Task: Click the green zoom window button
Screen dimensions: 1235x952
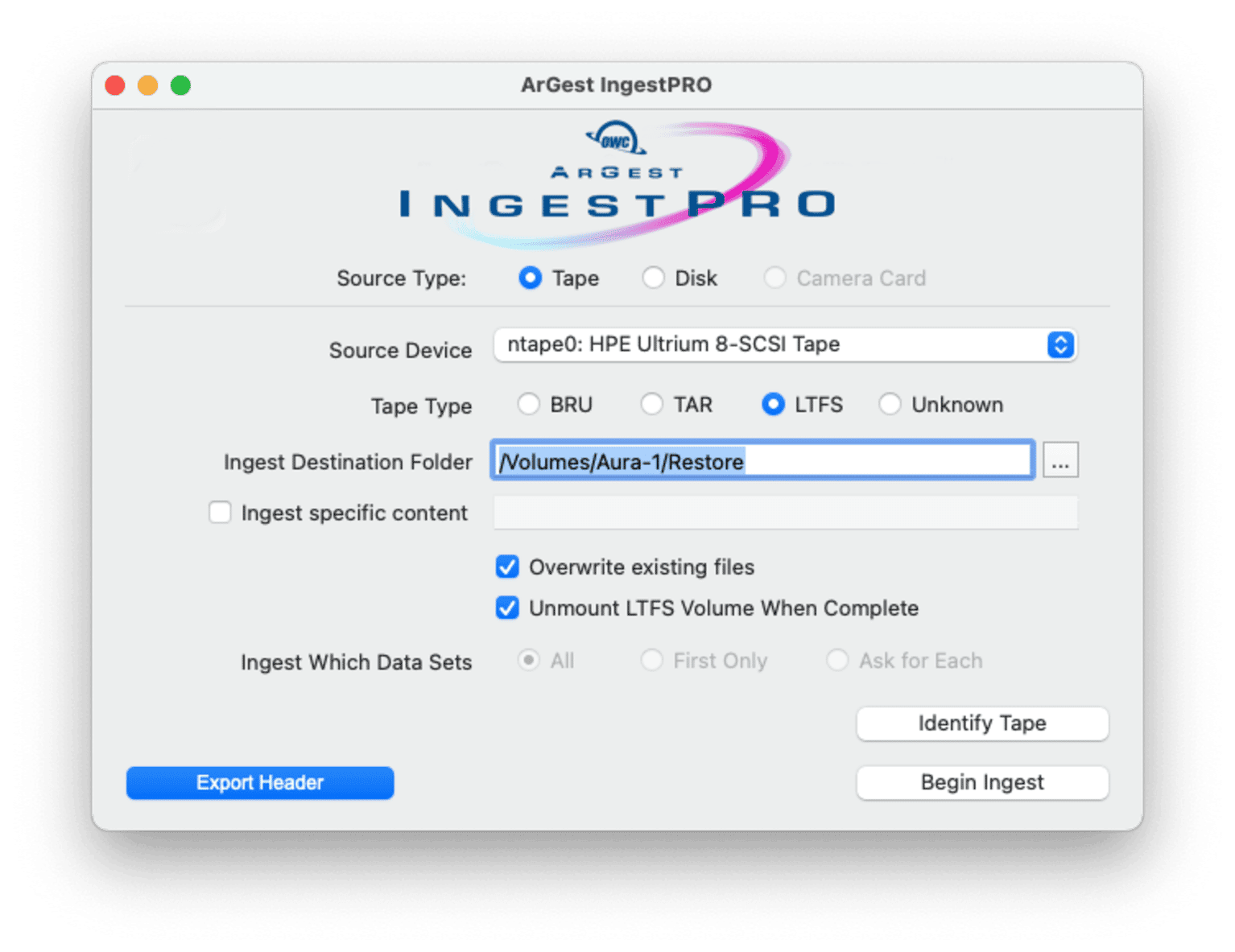Action: point(181,85)
